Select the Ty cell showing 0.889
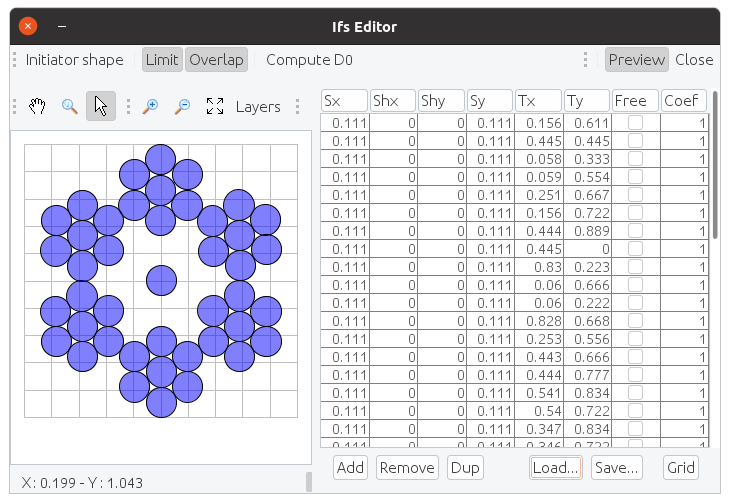Image resolution: width=730 pixels, height=503 pixels. pyautogui.click(x=587, y=231)
